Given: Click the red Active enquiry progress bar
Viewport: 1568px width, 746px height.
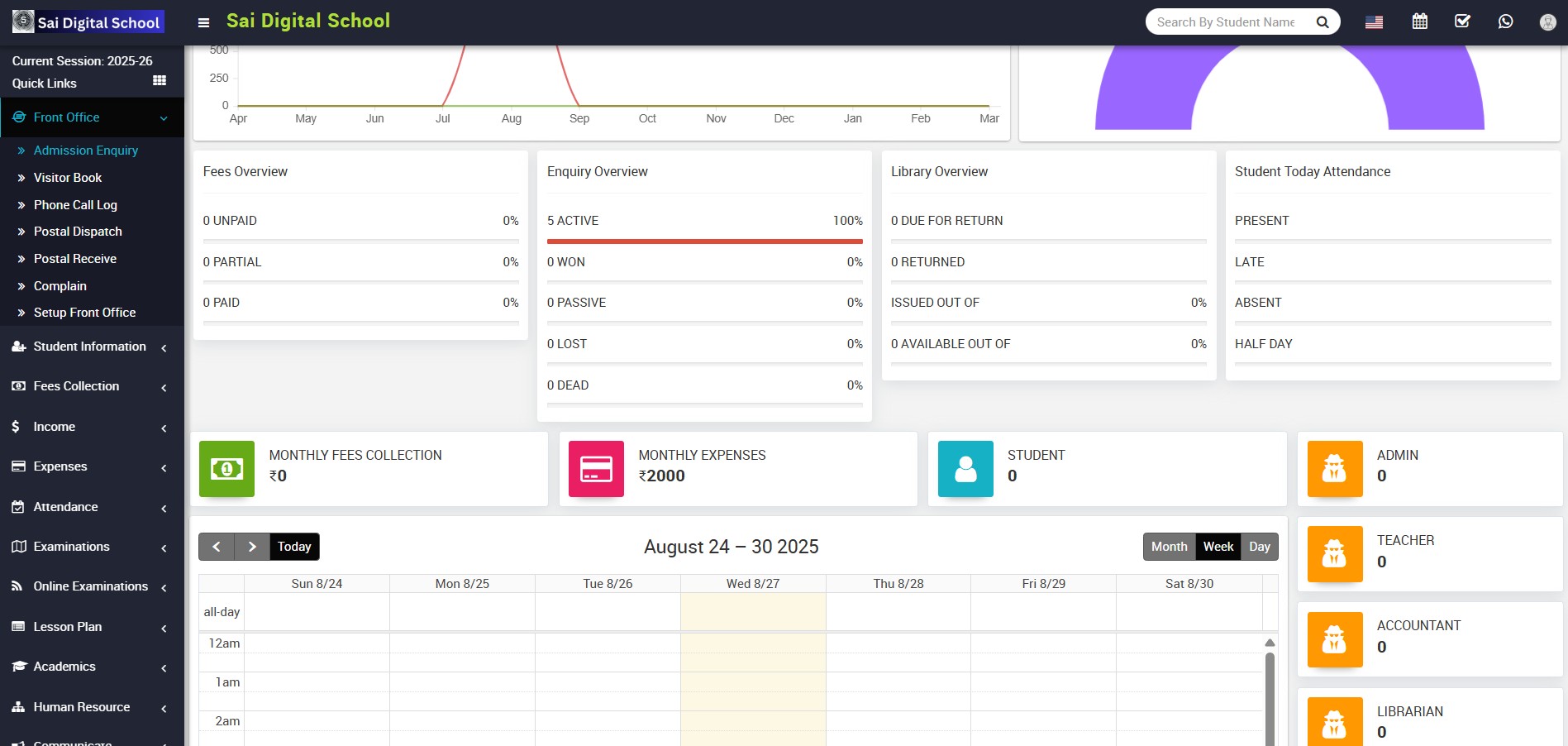Looking at the screenshot, I should click(704, 241).
